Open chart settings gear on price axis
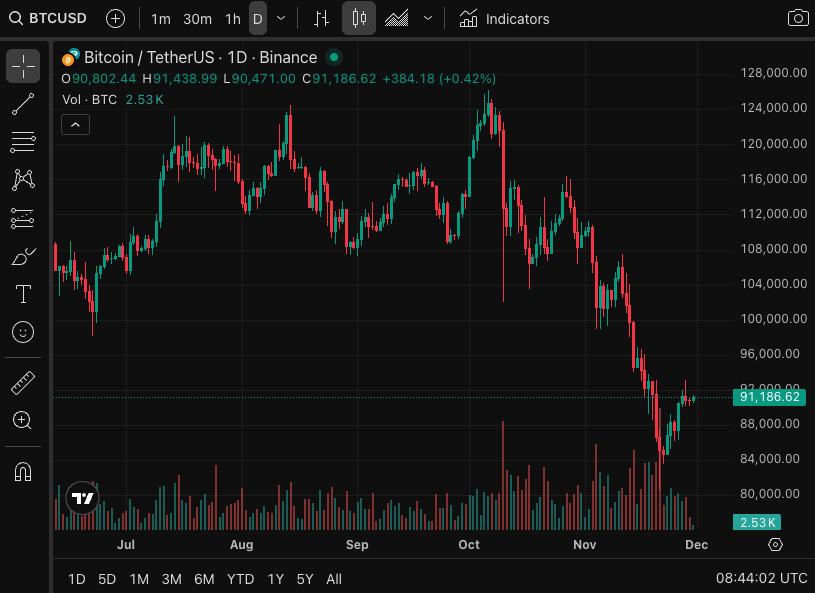This screenshot has width=815, height=593. [775, 545]
